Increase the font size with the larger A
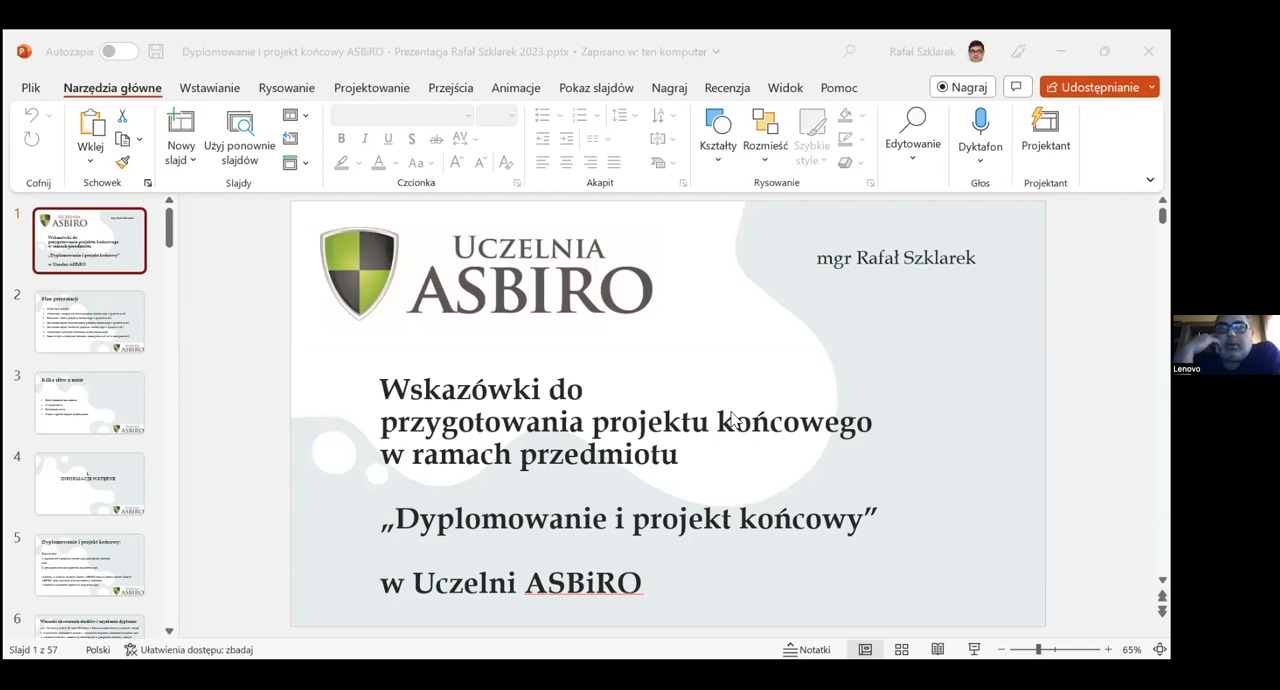This screenshot has height=690, width=1280. (x=456, y=162)
